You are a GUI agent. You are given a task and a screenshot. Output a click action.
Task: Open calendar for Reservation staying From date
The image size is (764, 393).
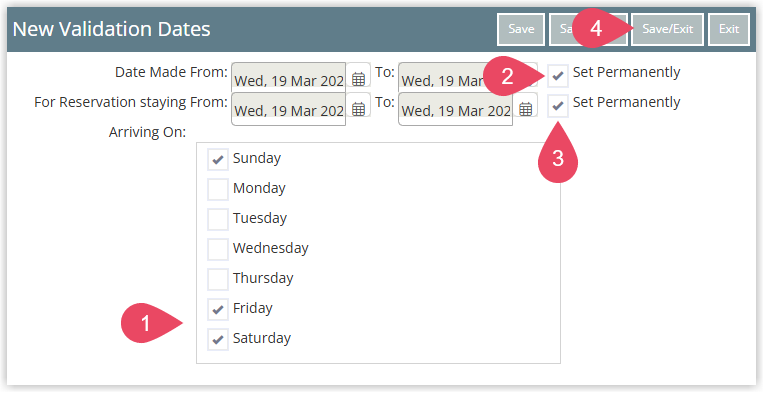coord(359,109)
